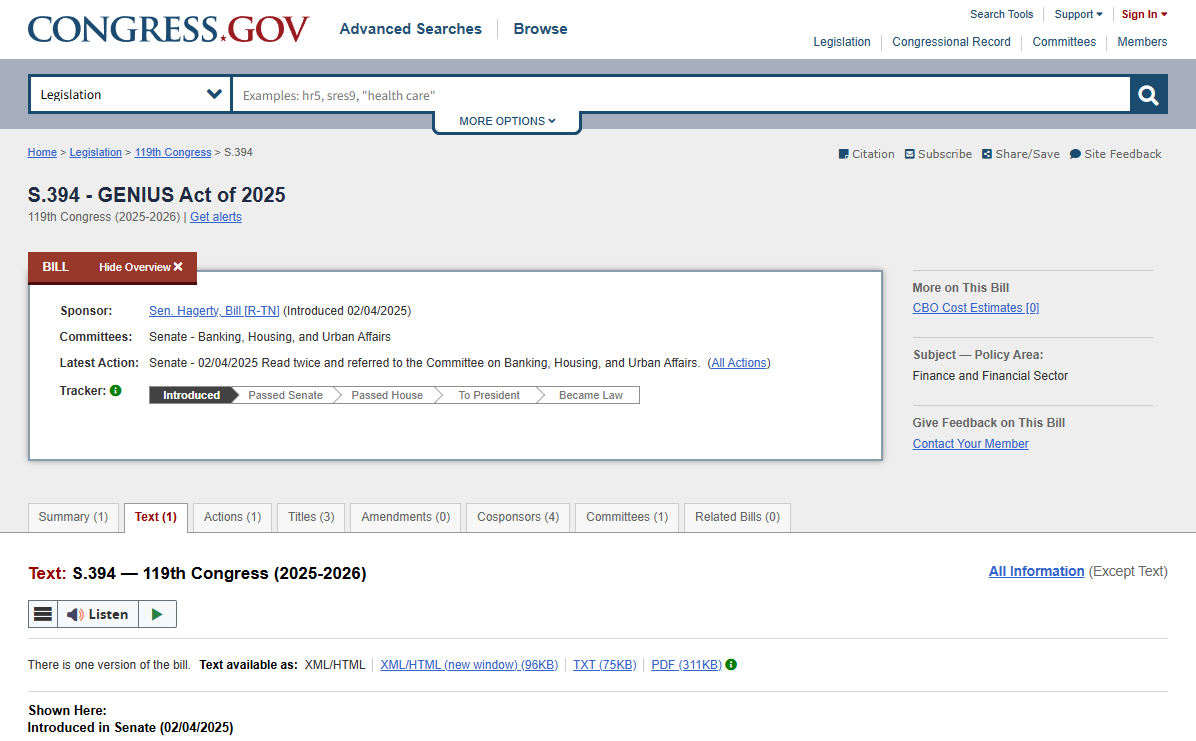
Task: Open the Sign In dropdown
Action: click(x=1144, y=14)
